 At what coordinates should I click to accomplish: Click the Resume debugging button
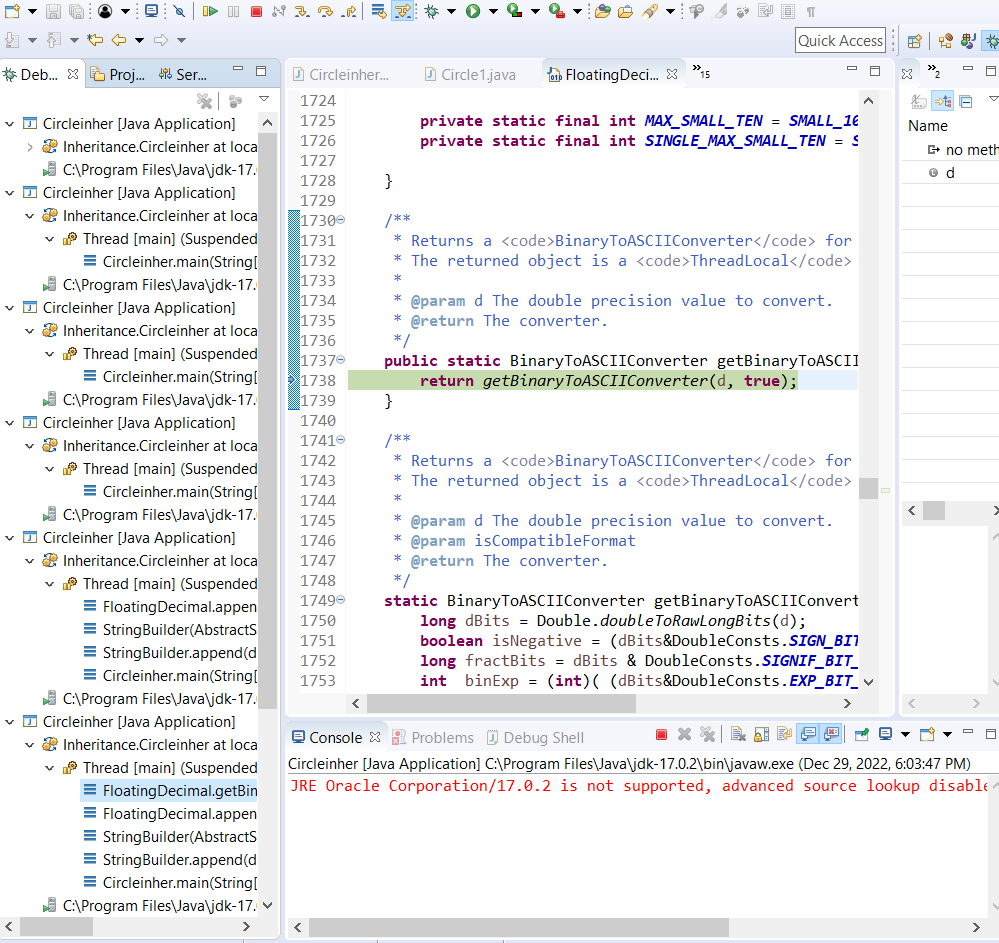pos(209,12)
